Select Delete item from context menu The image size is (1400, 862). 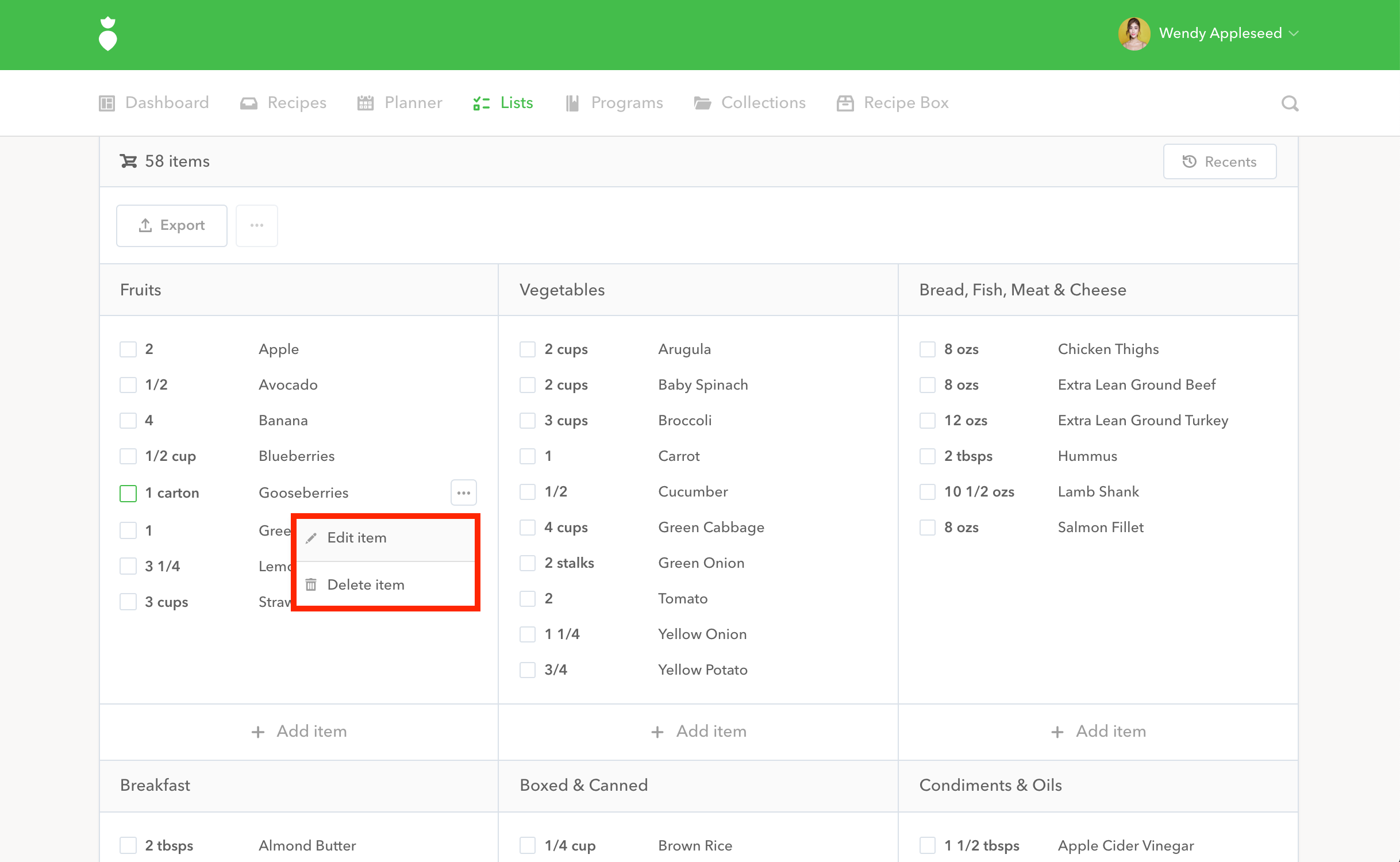[366, 585]
